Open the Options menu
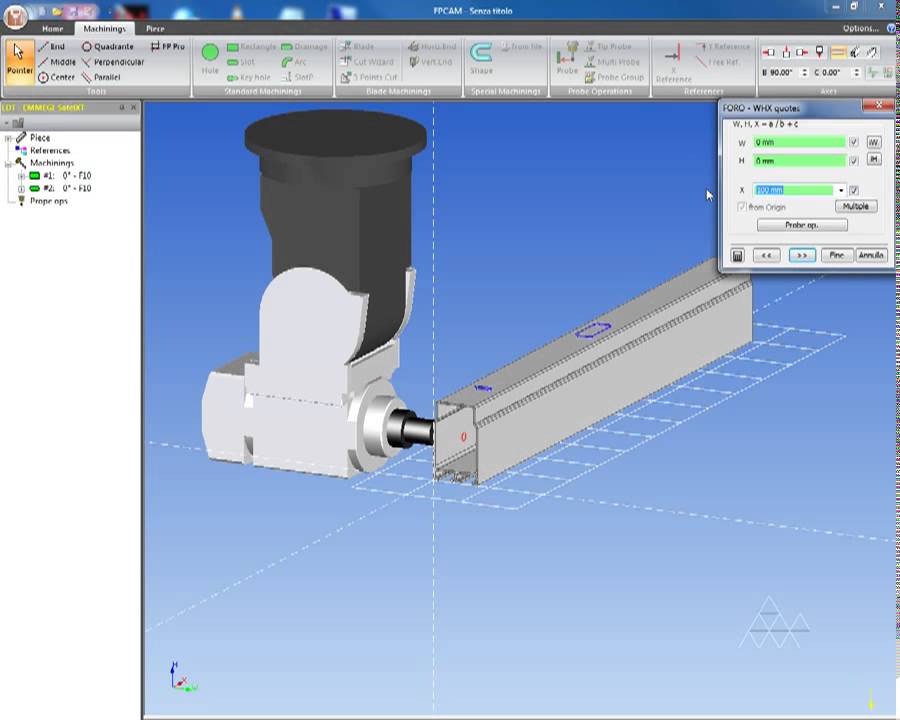This screenshot has height=720, width=900. click(860, 28)
